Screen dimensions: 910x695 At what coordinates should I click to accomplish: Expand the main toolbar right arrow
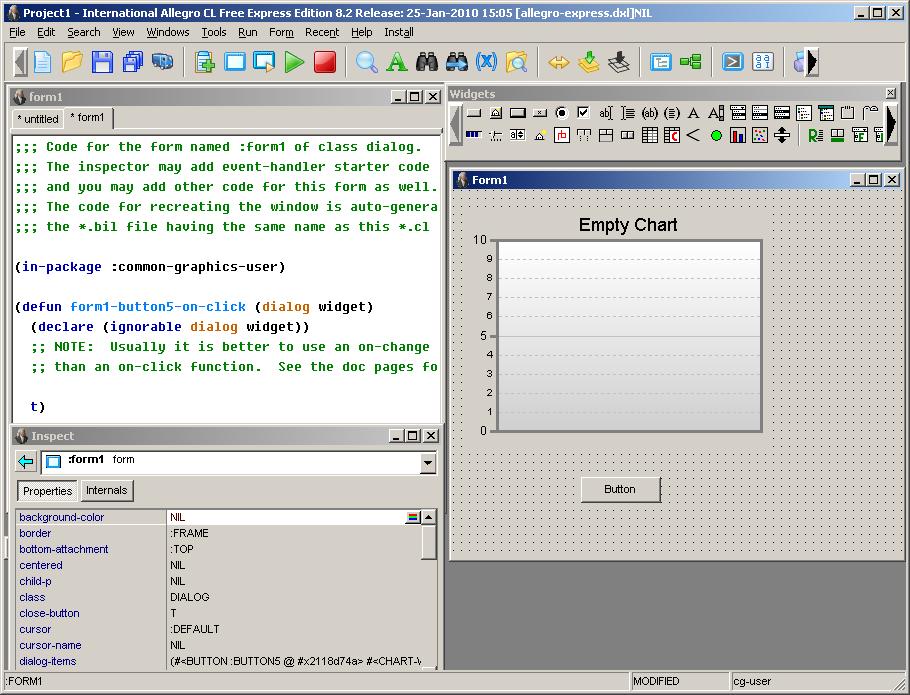(x=812, y=62)
